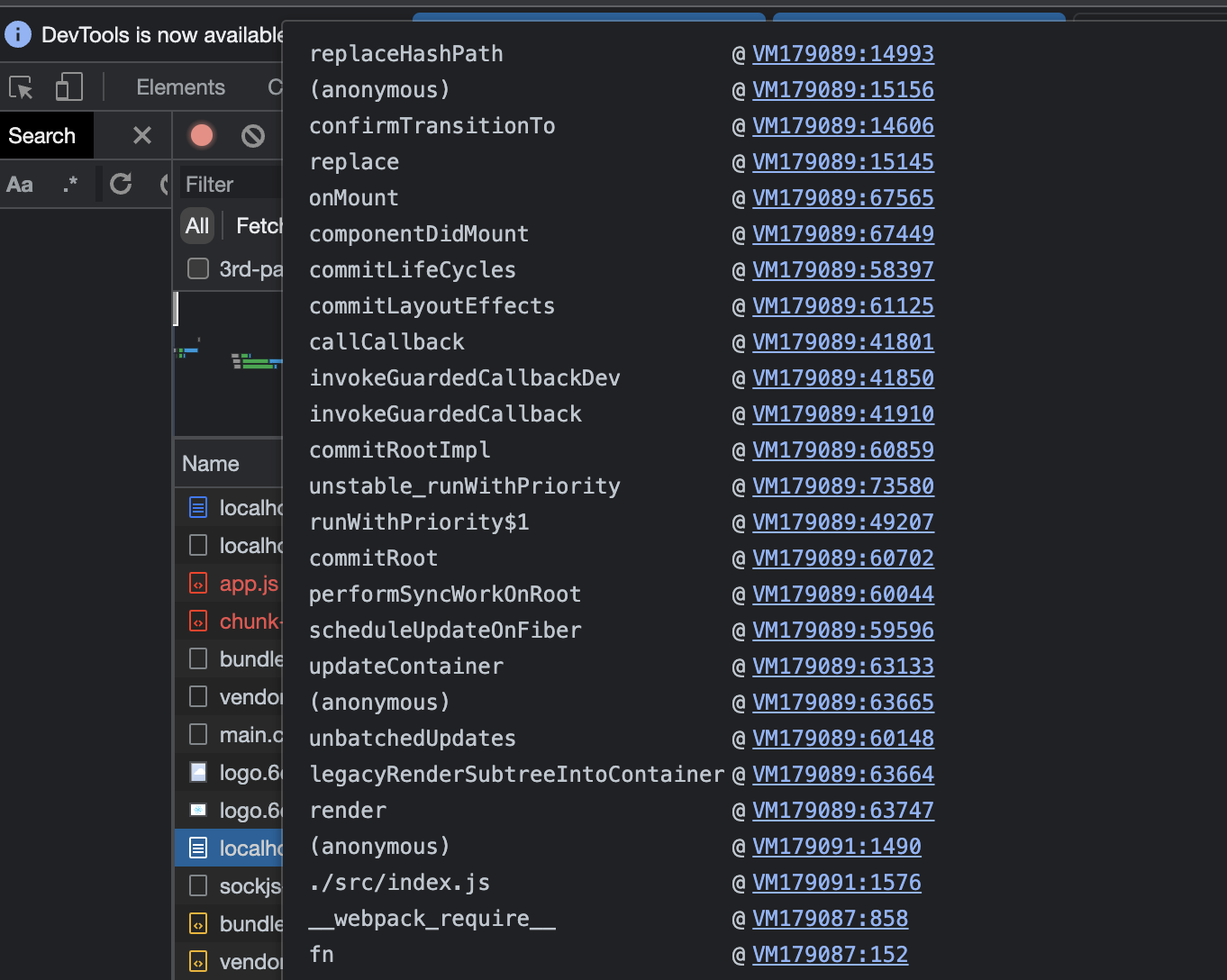The width and height of the screenshot is (1227, 980).
Task: Click the chunk file script icon
Action: tap(197, 621)
